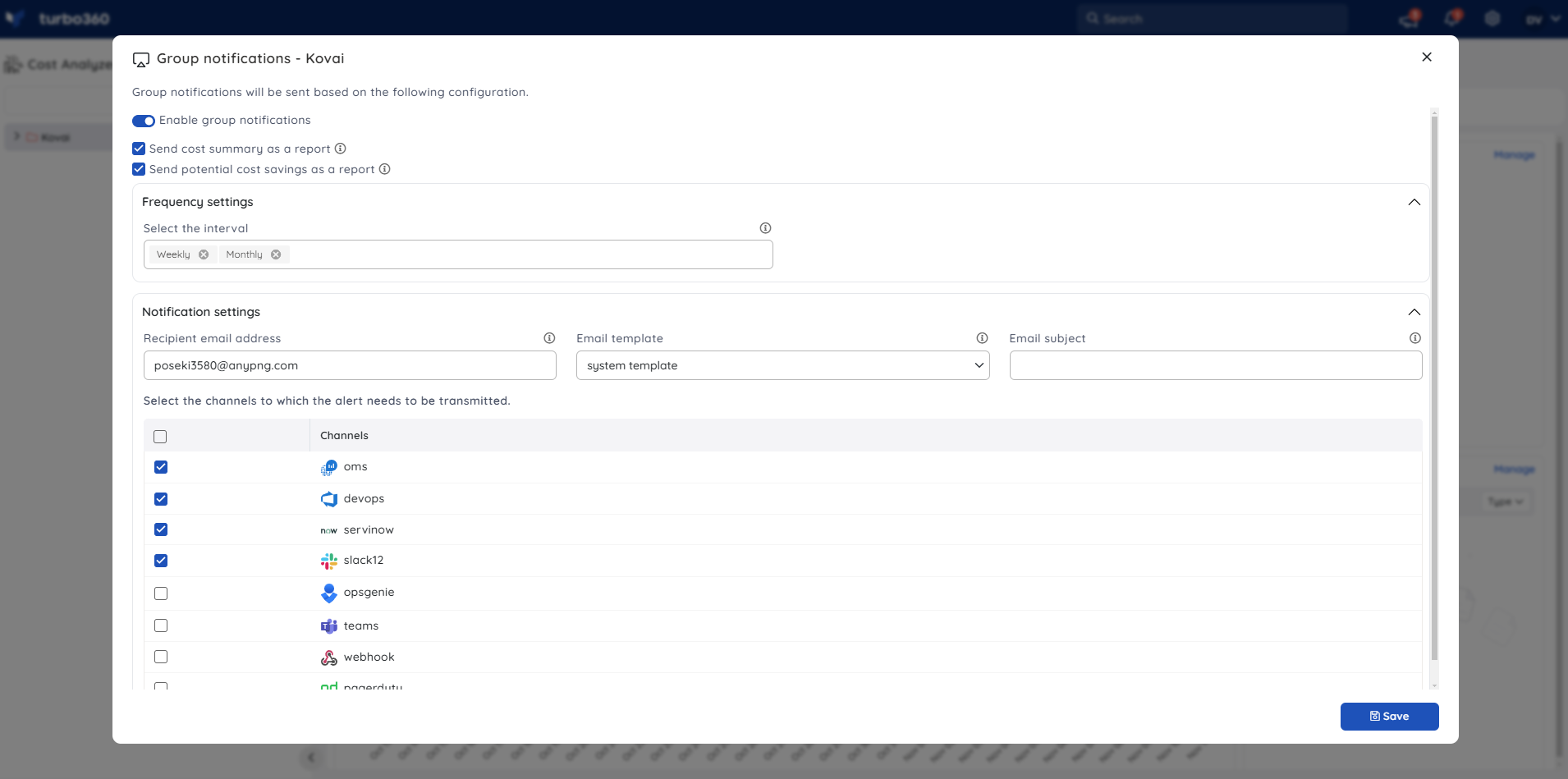This screenshot has height=779, width=1568.
Task: Toggle Enable group notifications switch
Action: click(144, 121)
